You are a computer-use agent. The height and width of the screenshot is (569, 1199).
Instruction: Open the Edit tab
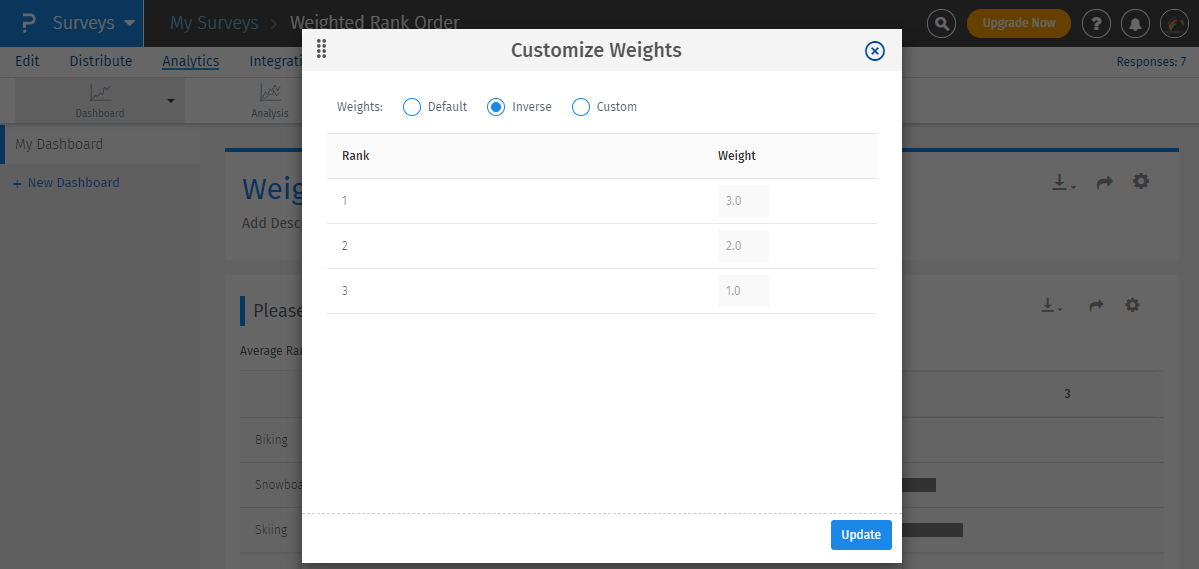(27, 61)
